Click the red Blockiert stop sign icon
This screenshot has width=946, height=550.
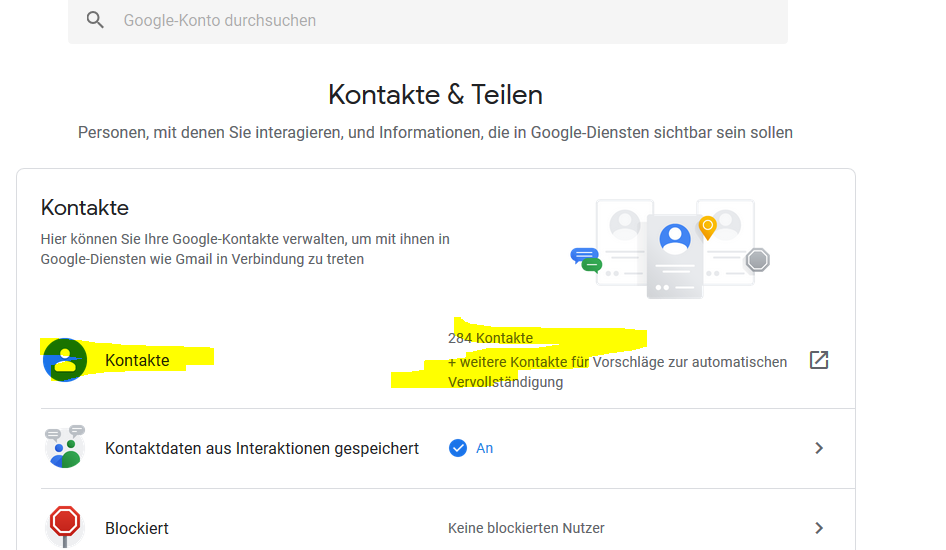click(65, 526)
